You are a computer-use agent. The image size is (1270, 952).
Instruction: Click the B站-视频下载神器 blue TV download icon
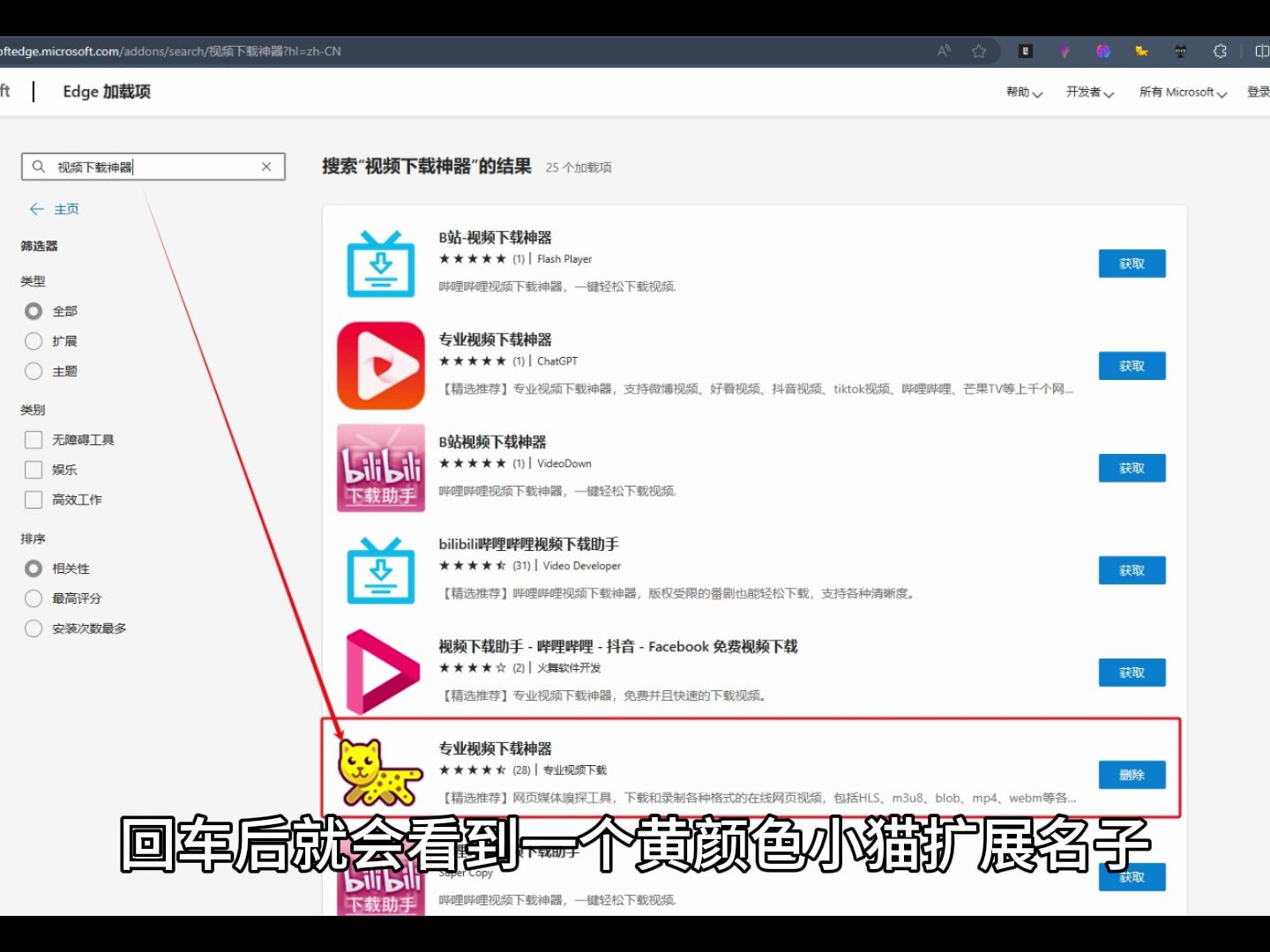click(x=381, y=264)
